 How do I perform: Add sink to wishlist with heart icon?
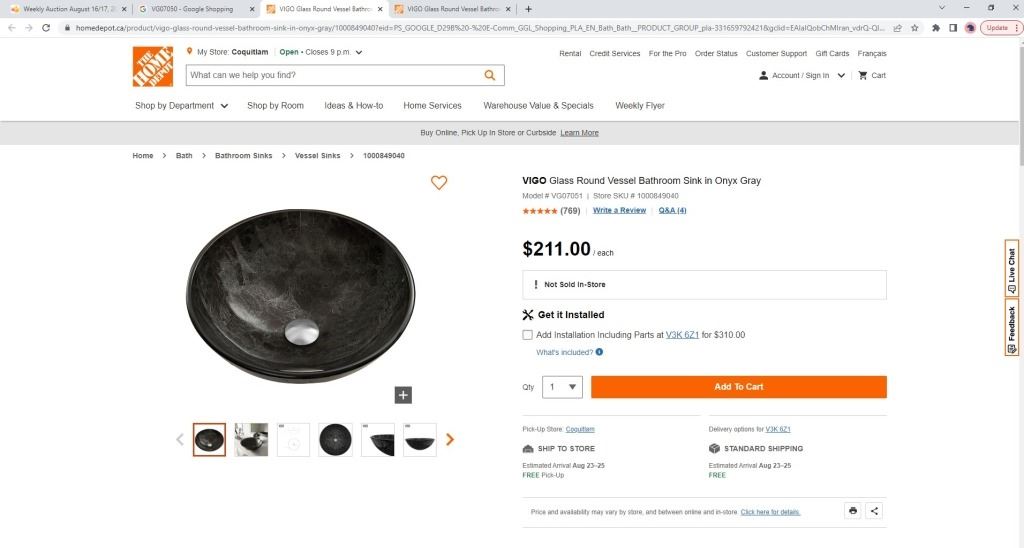point(439,182)
